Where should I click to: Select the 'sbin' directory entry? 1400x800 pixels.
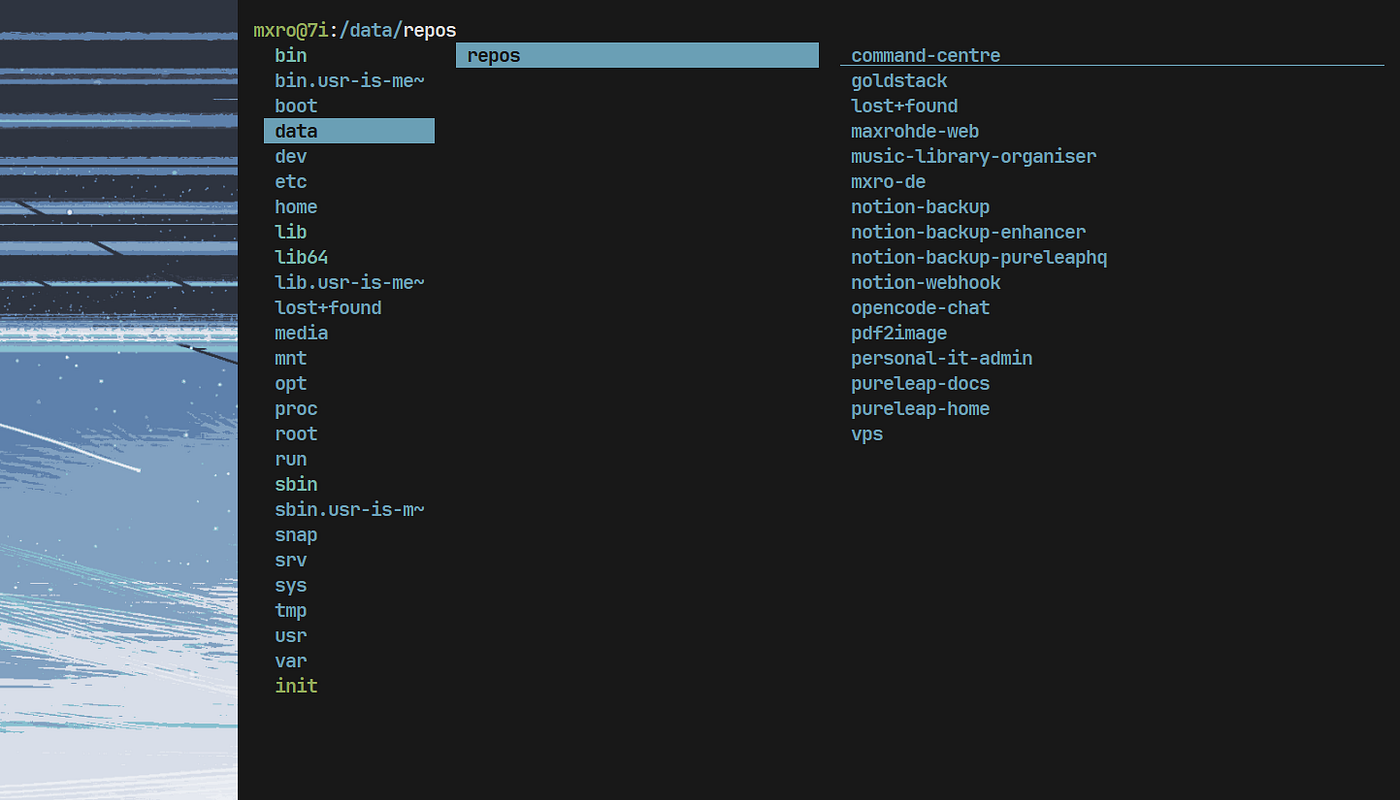click(x=296, y=484)
